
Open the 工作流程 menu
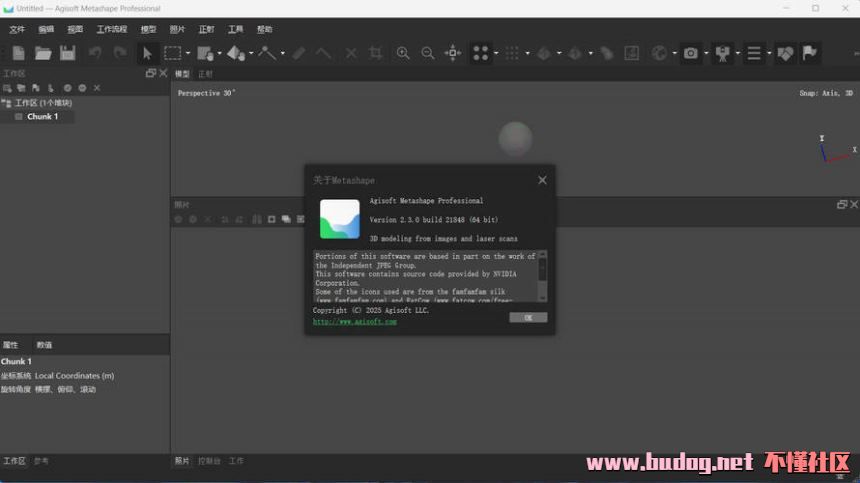point(112,29)
